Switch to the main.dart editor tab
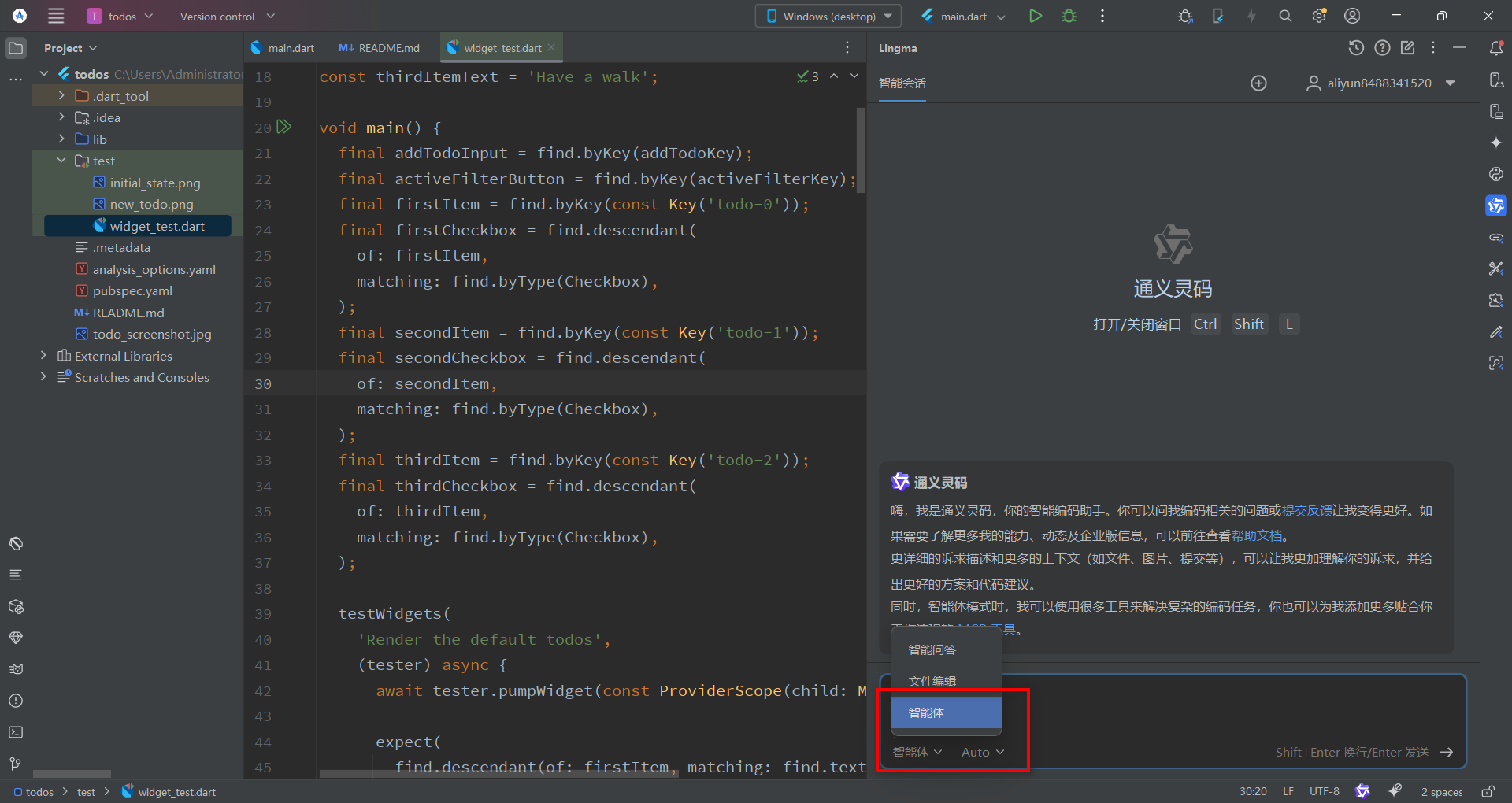 point(283,48)
